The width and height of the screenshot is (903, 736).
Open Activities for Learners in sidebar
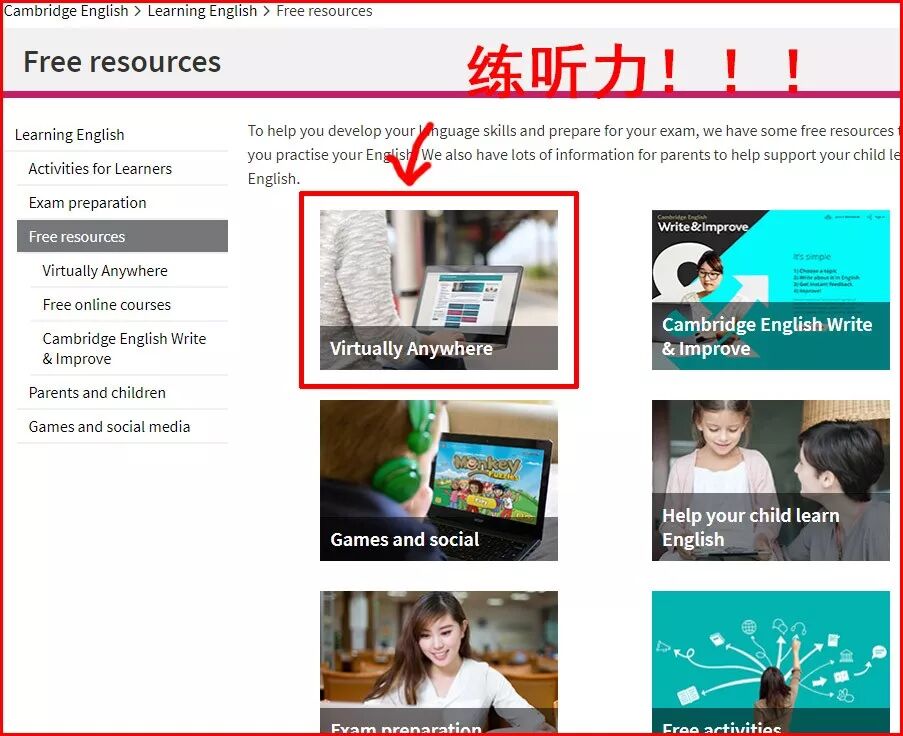[100, 169]
